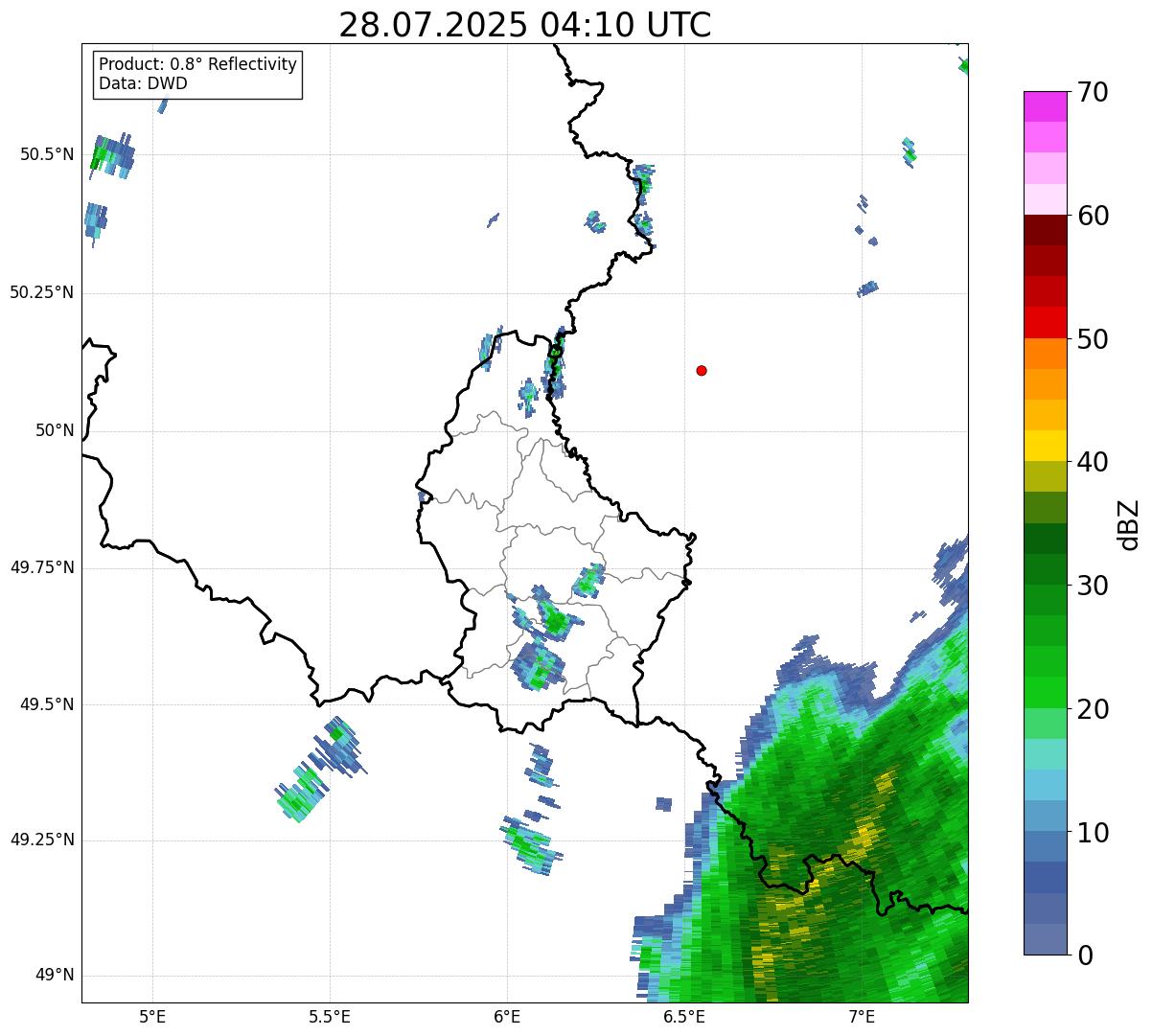The height and width of the screenshot is (1036, 1152).
Task: Click the "Product: 0.8° Reflectivity" text
Action: pos(198,64)
